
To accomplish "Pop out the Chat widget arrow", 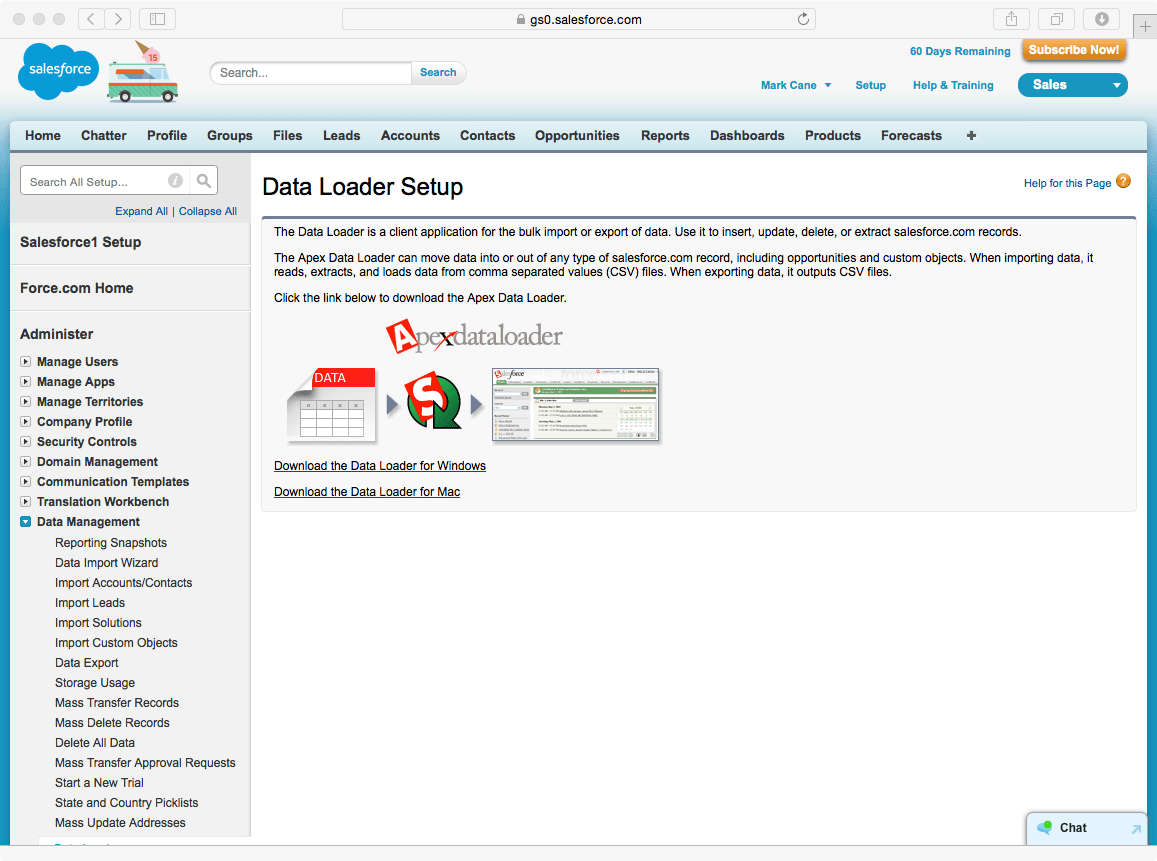I will pyautogui.click(x=1136, y=829).
